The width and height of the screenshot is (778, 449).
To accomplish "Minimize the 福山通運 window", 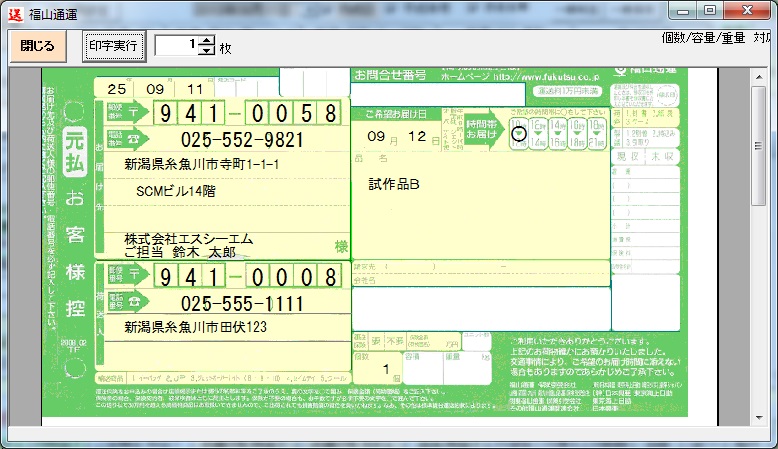I will 683,11.
